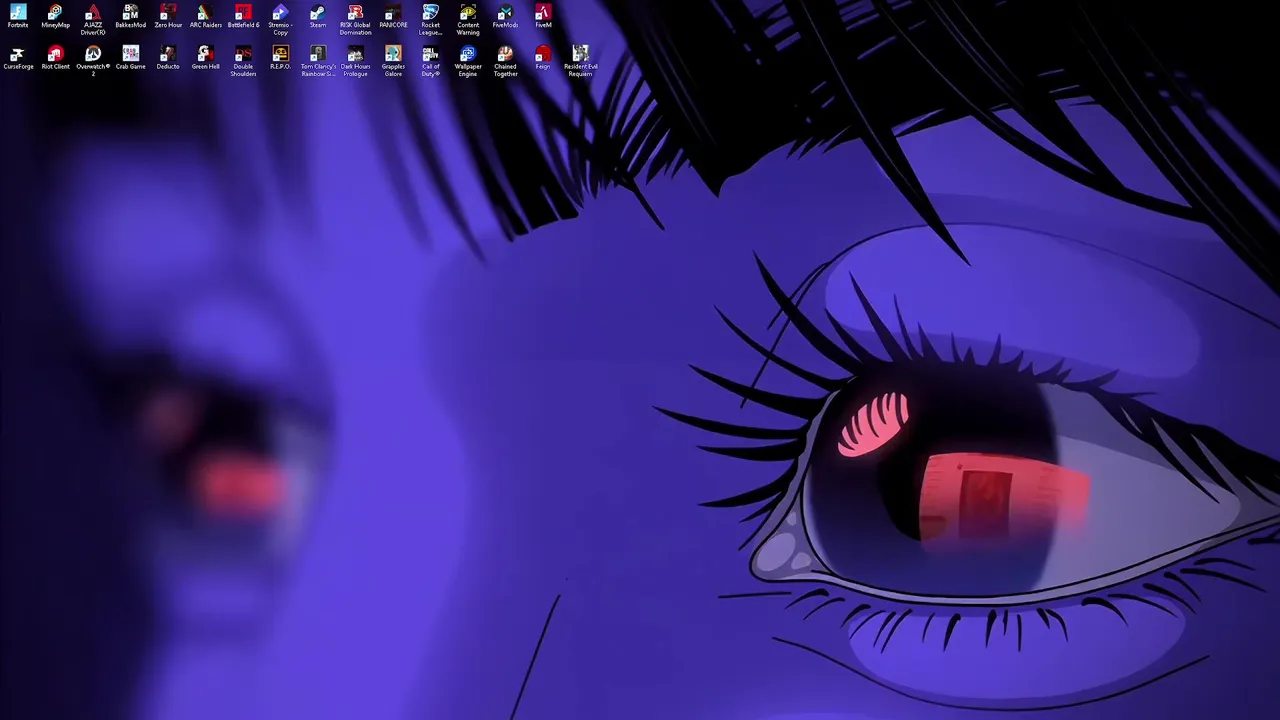This screenshot has height=720, width=1280.
Task: Click the Call of Duty icon
Action: pos(430,62)
